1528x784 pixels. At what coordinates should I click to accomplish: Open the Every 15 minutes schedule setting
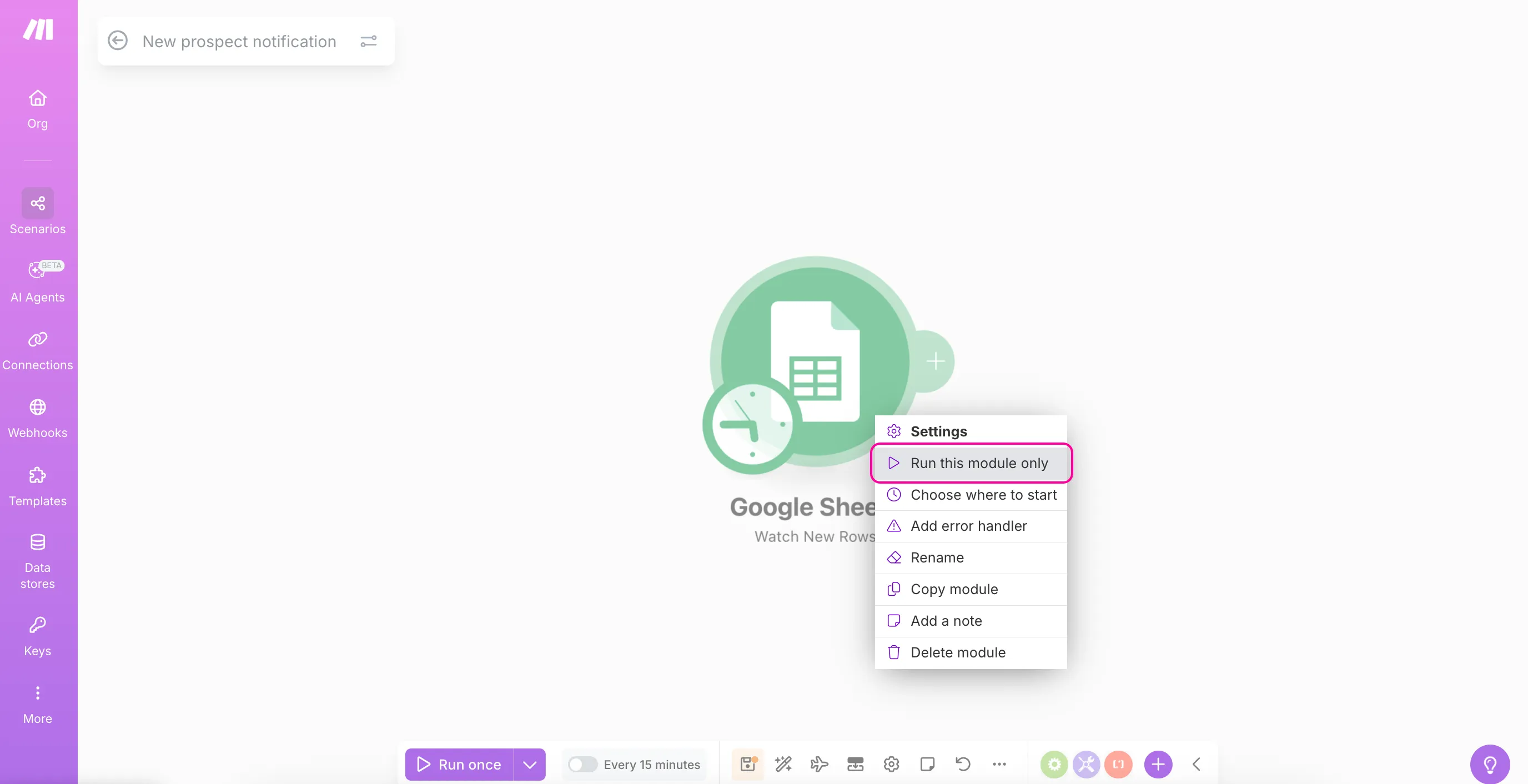coord(652,765)
